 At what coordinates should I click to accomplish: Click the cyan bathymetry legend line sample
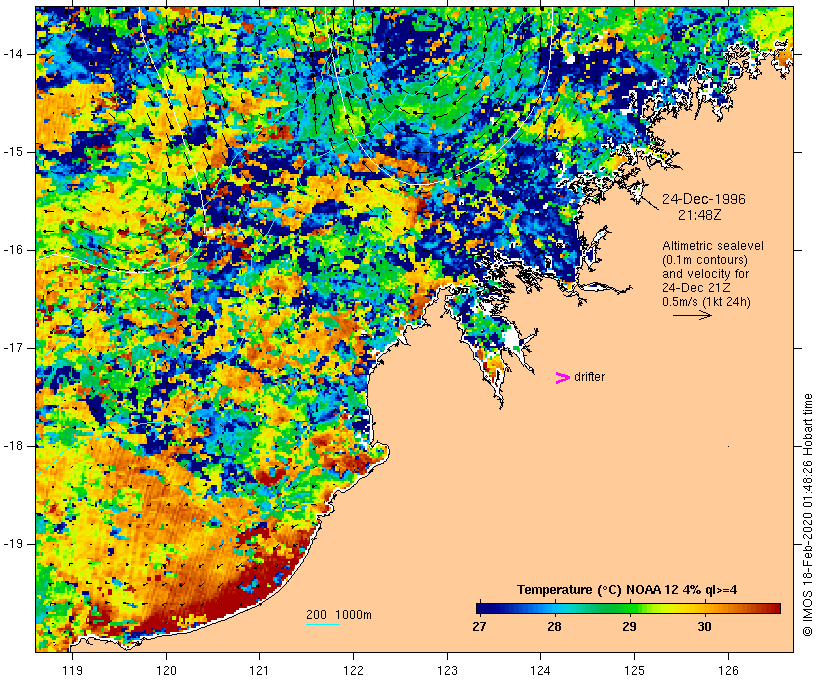[x=323, y=624]
